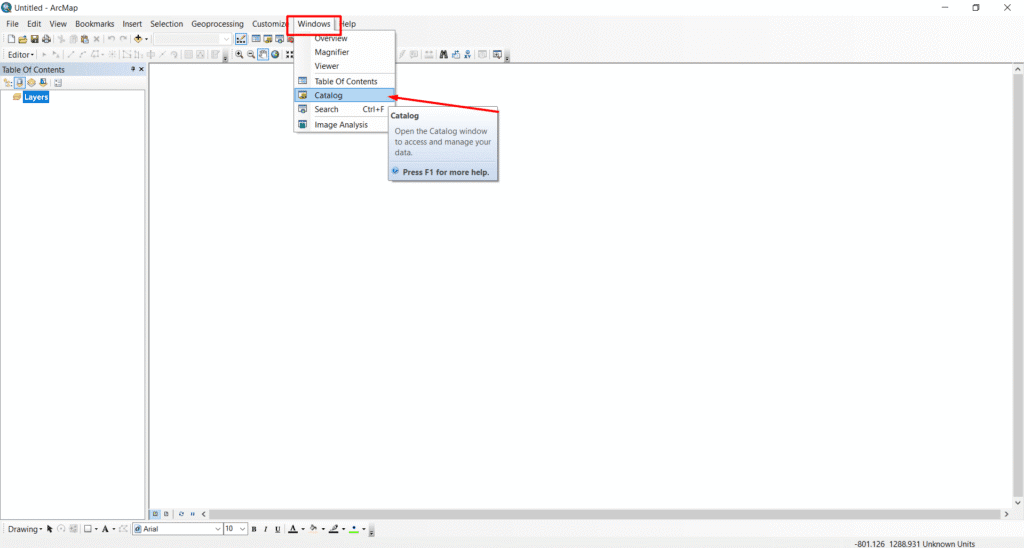Open the Selection menu
1024x548 pixels.
167,24
